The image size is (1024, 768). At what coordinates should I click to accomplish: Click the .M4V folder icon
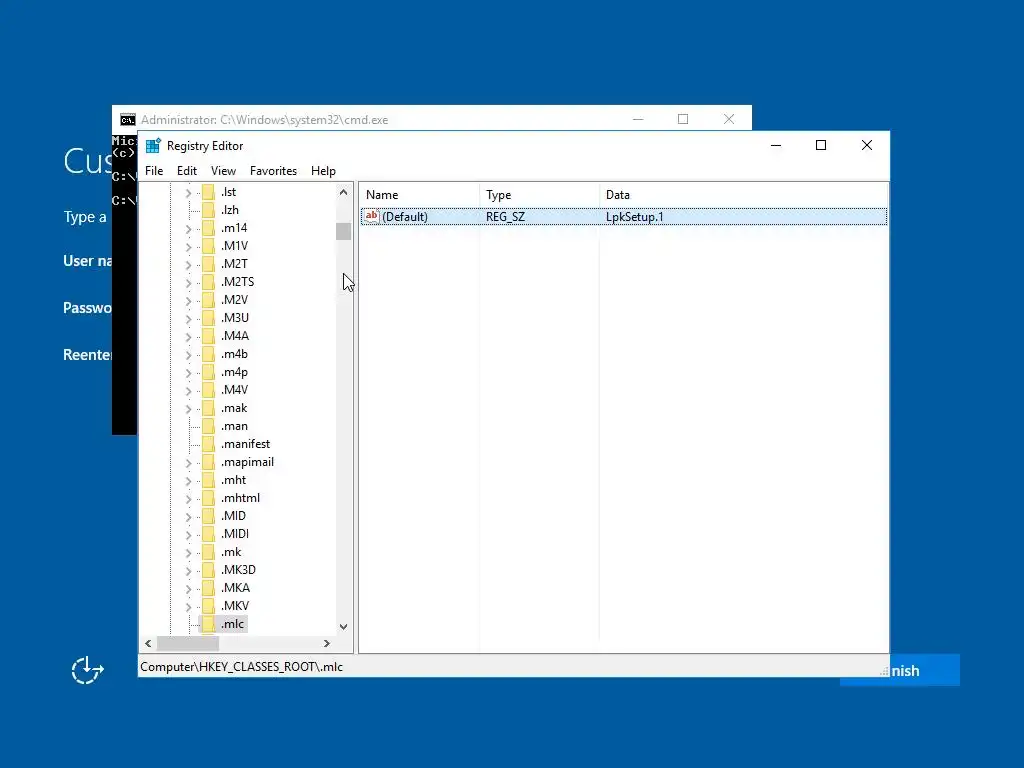(208, 390)
